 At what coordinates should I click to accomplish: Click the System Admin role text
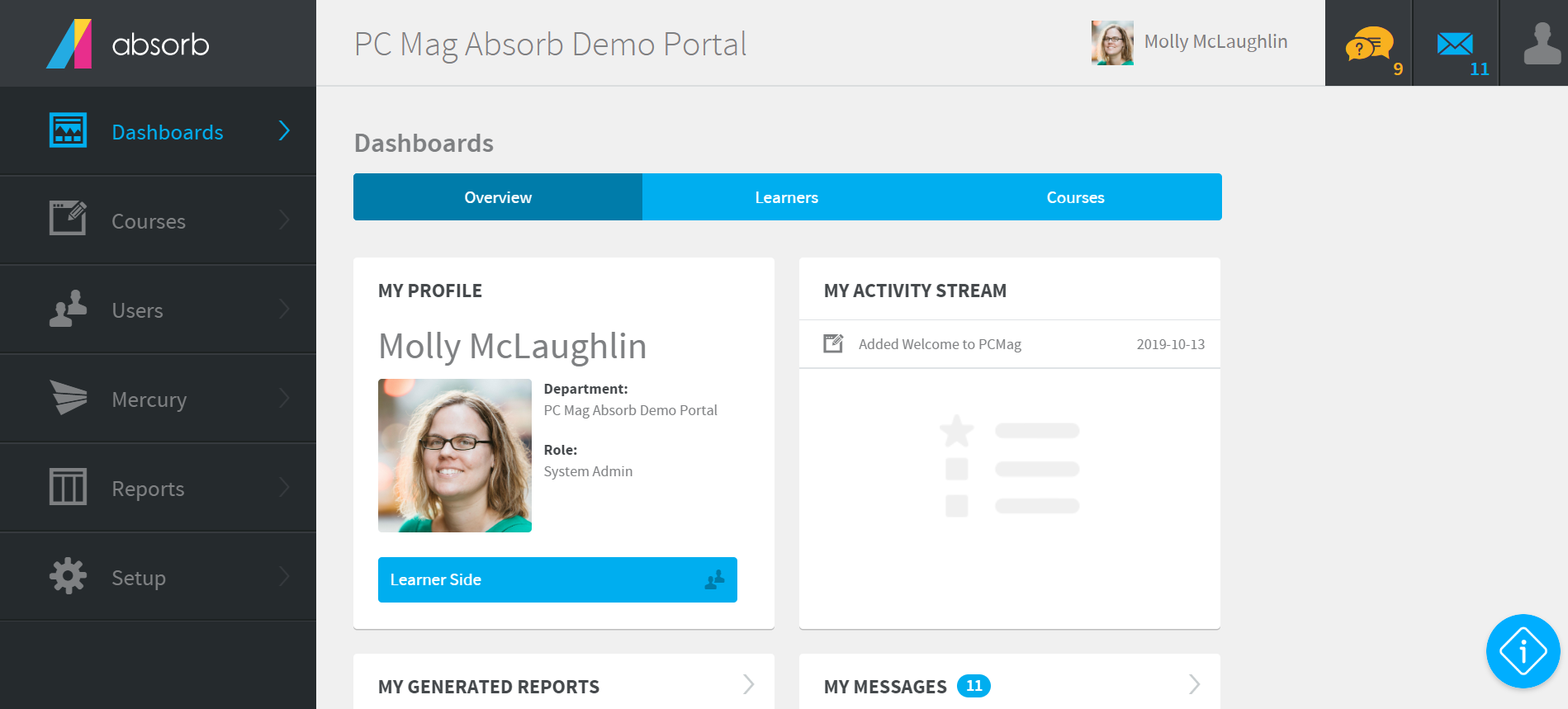[x=588, y=471]
